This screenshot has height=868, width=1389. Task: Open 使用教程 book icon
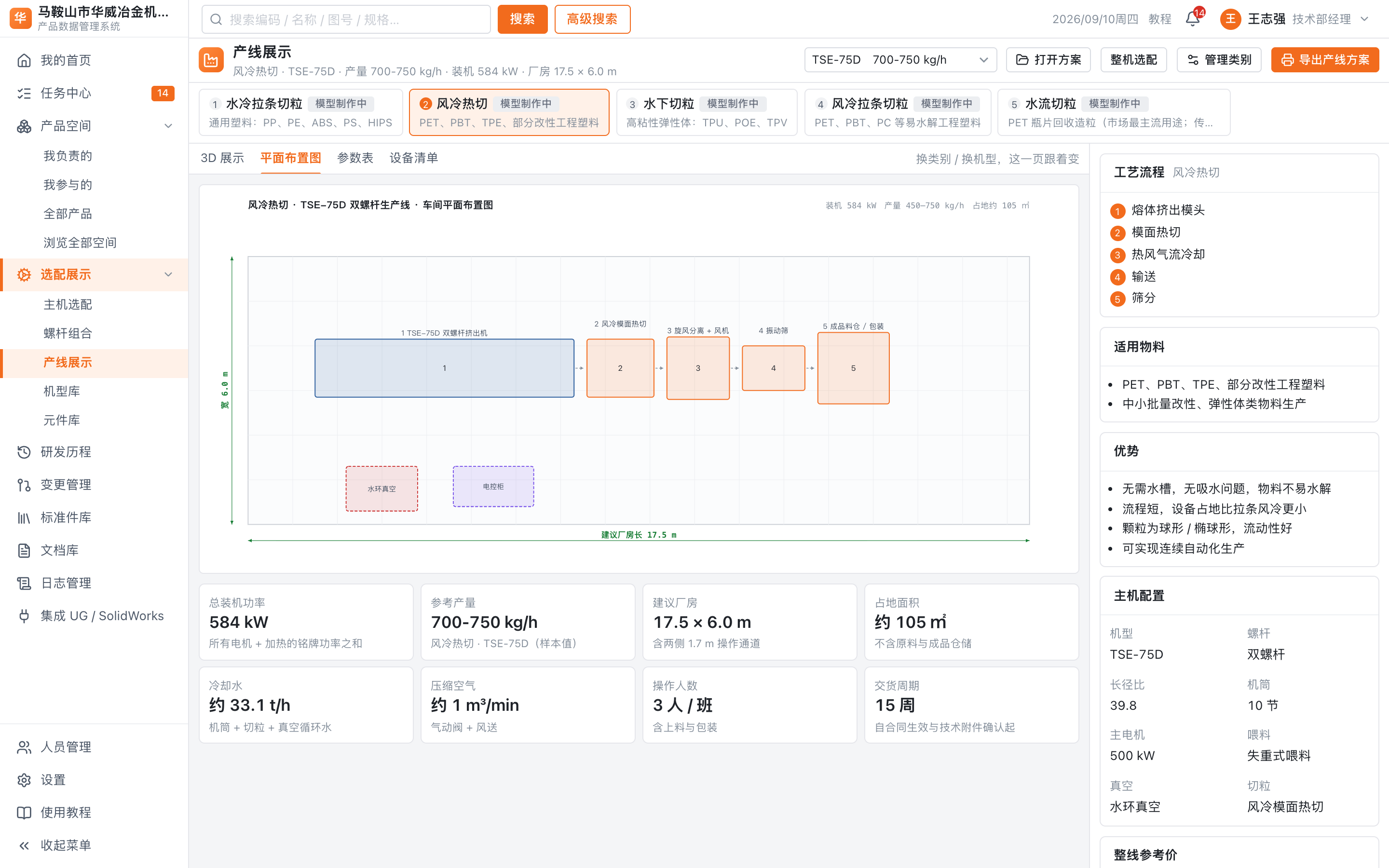[24, 813]
